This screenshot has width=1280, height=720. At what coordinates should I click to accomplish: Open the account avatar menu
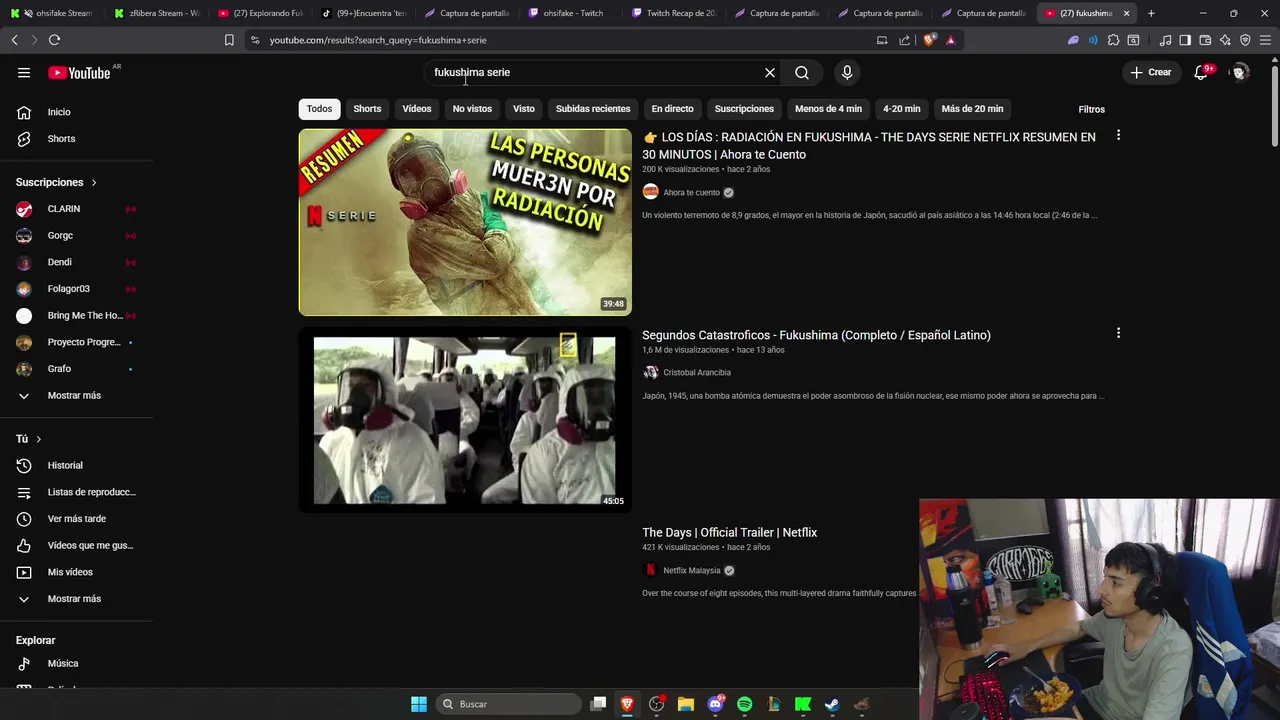coord(1240,72)
